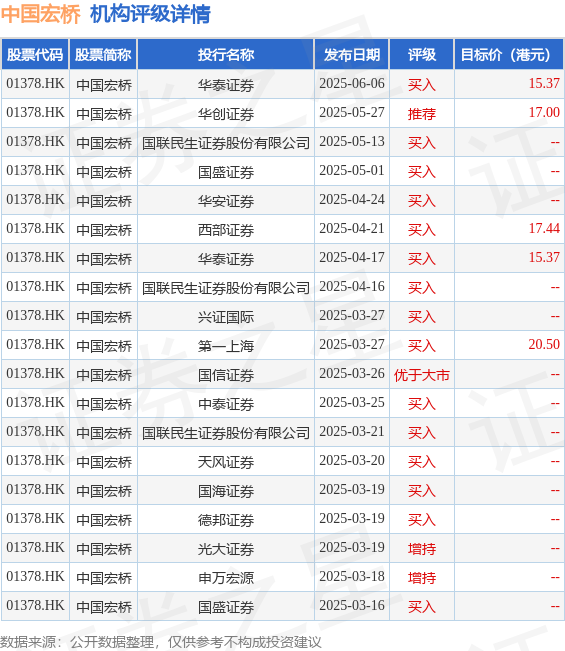Click the 投行名称 column header
This screenshot has width=565, height=651.
tap(225, 54)
